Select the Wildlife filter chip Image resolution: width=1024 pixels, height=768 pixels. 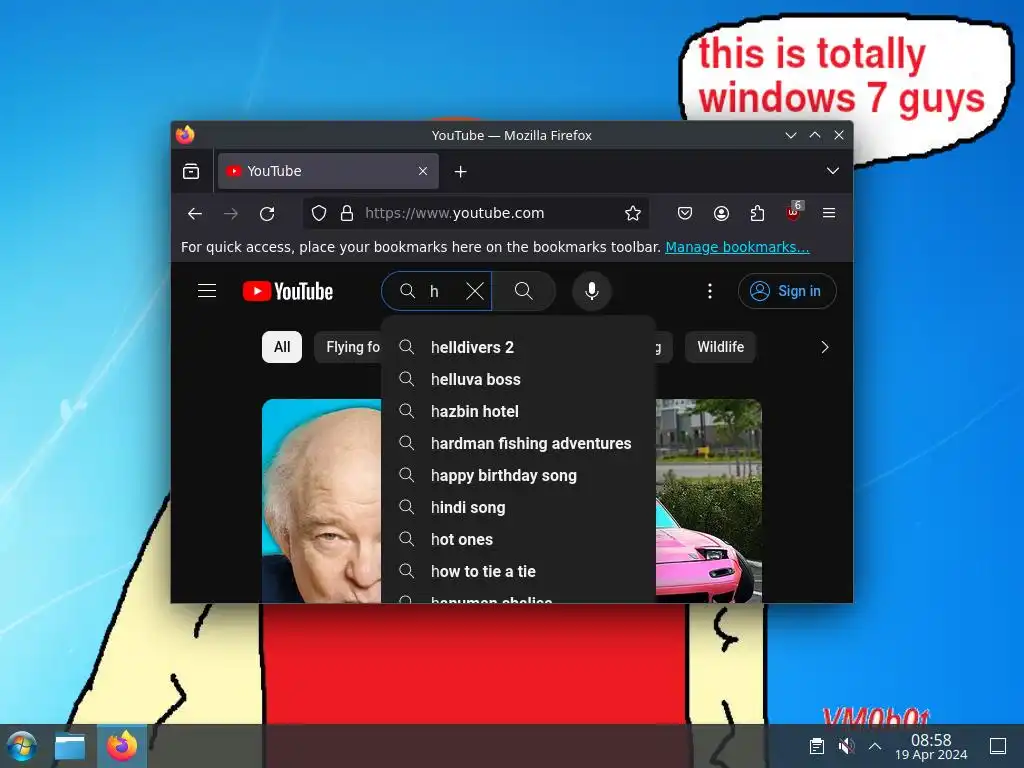click(720, 347)
